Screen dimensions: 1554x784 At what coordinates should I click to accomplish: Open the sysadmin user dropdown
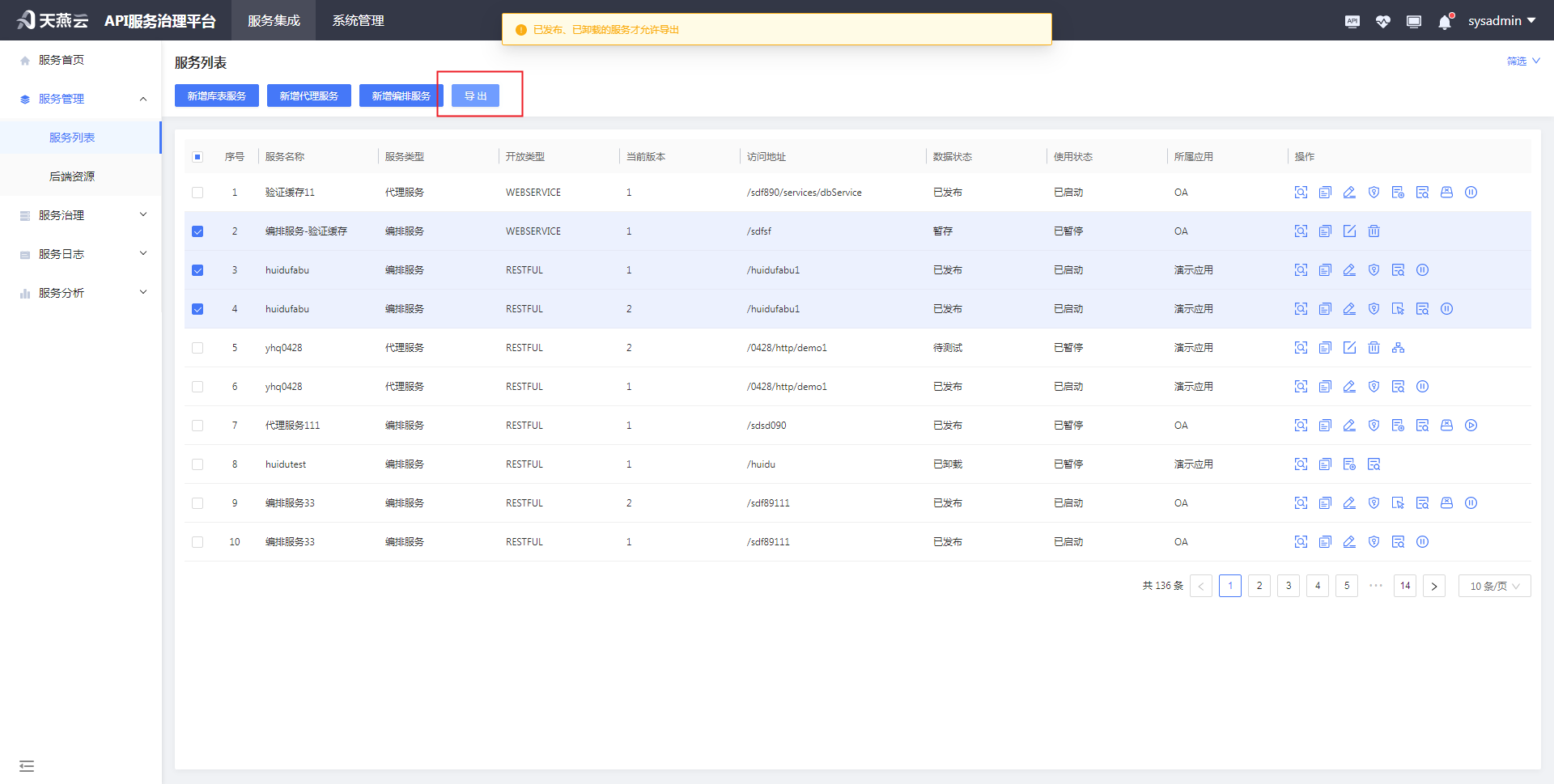click(1501, 21)
